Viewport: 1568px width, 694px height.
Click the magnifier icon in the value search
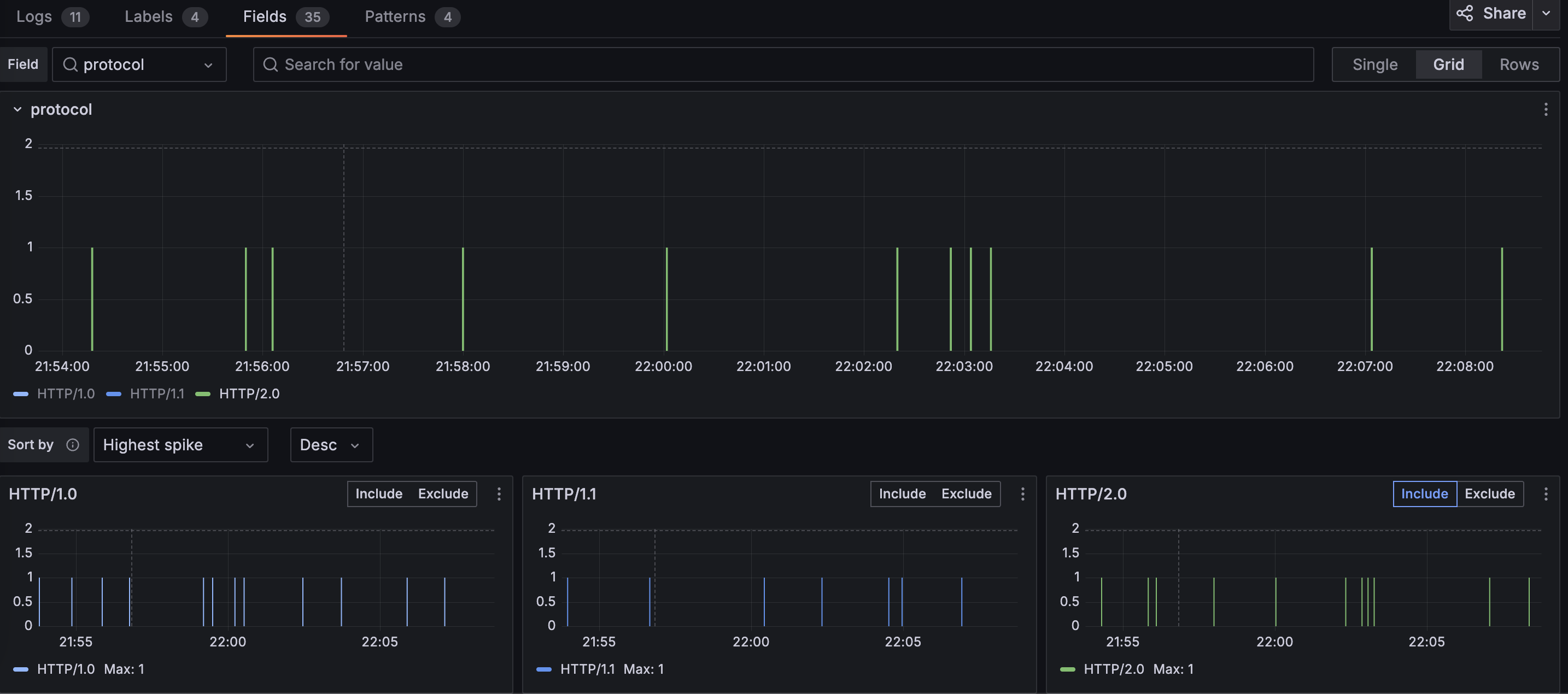[270, 64]
